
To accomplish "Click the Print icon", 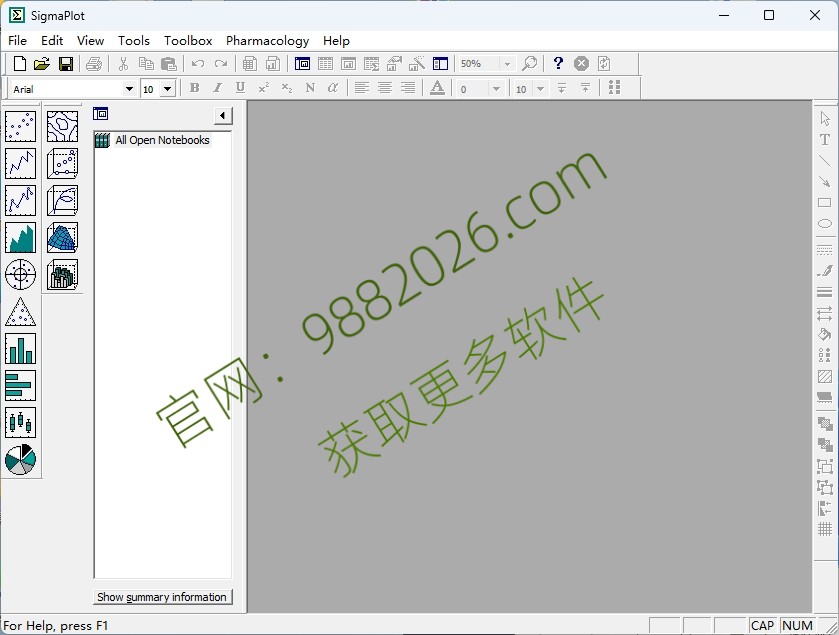I will point(94,64).
